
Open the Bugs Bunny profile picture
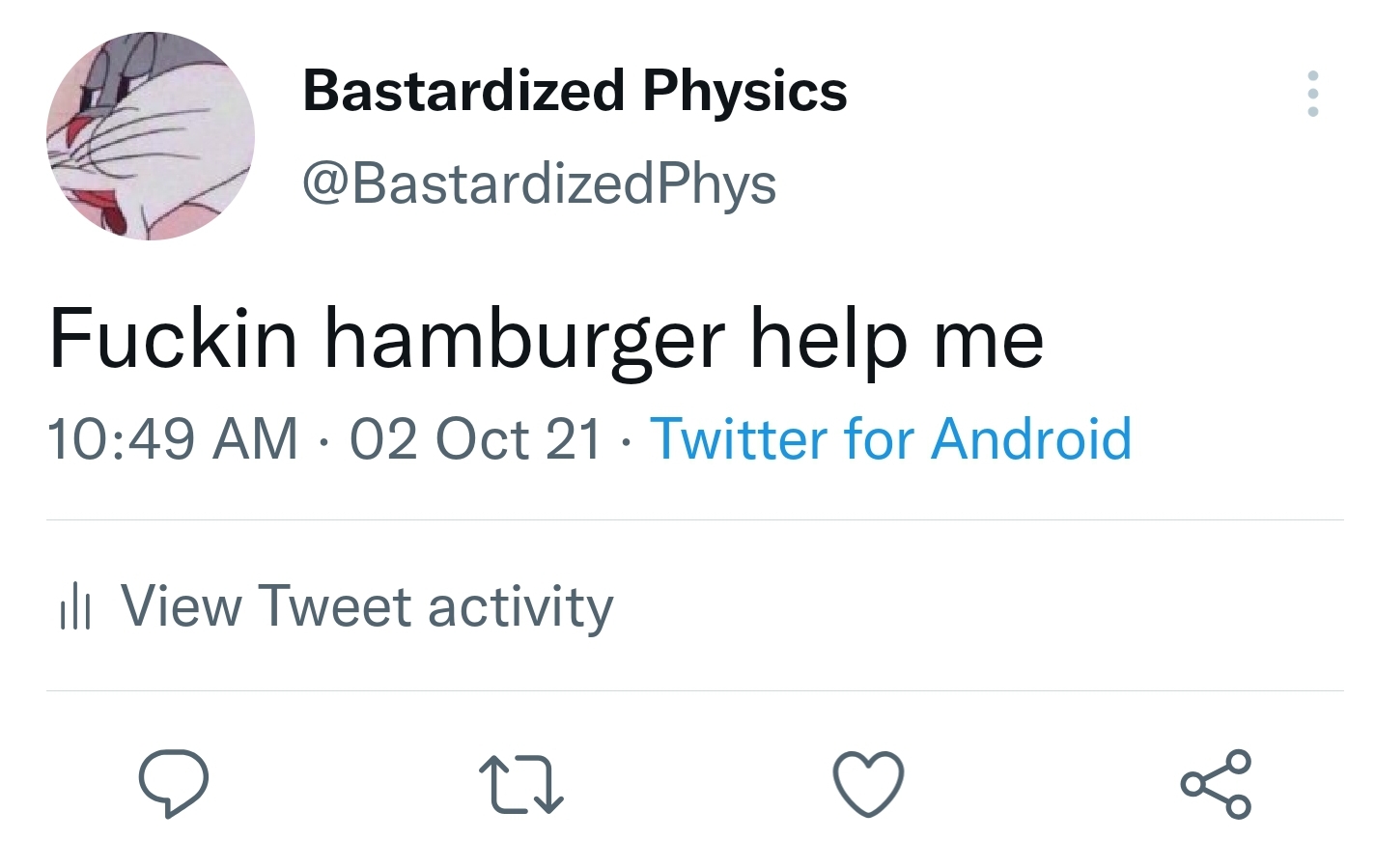[x=151, y=136]
